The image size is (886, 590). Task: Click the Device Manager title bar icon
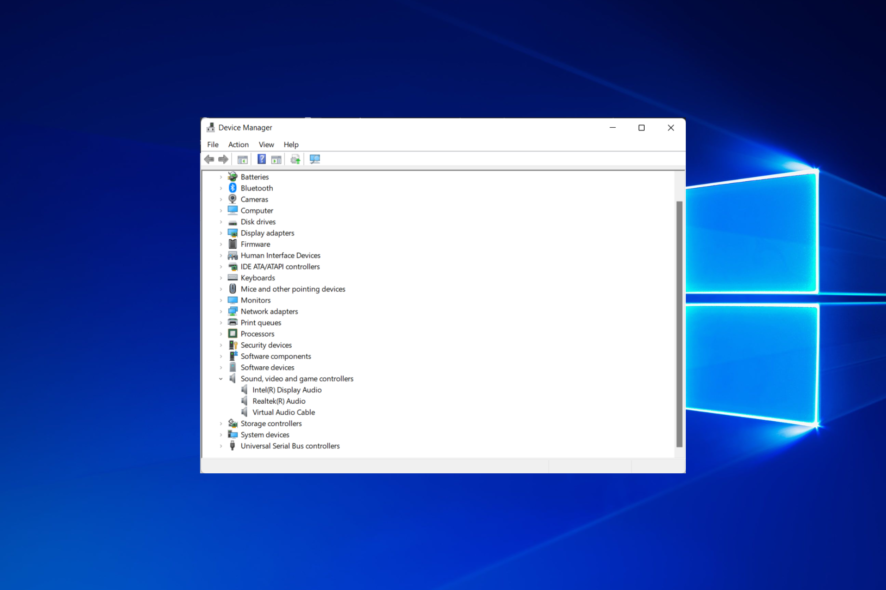[x=211, y=128]
